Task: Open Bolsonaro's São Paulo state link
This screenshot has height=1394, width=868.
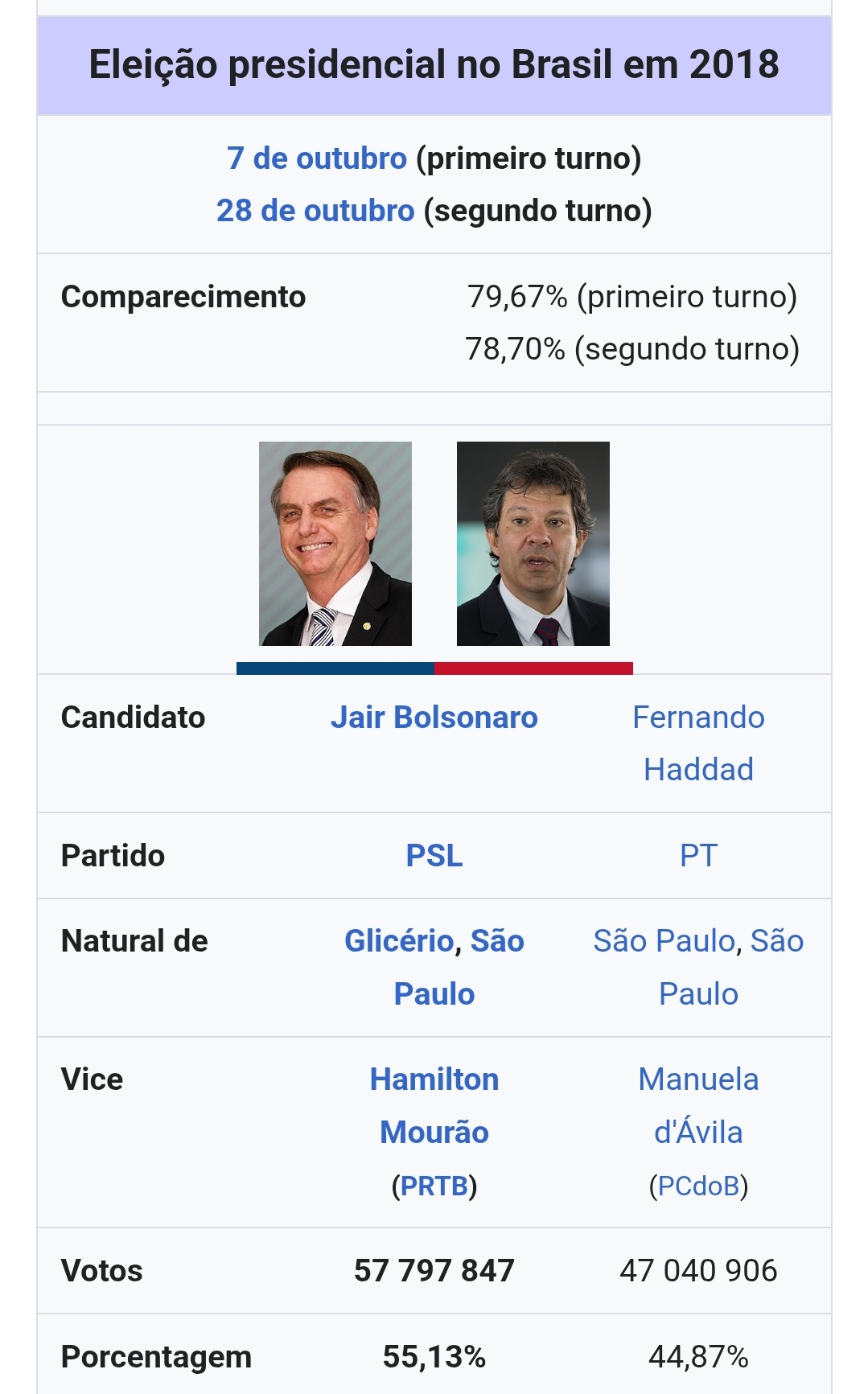Action: 459,968
